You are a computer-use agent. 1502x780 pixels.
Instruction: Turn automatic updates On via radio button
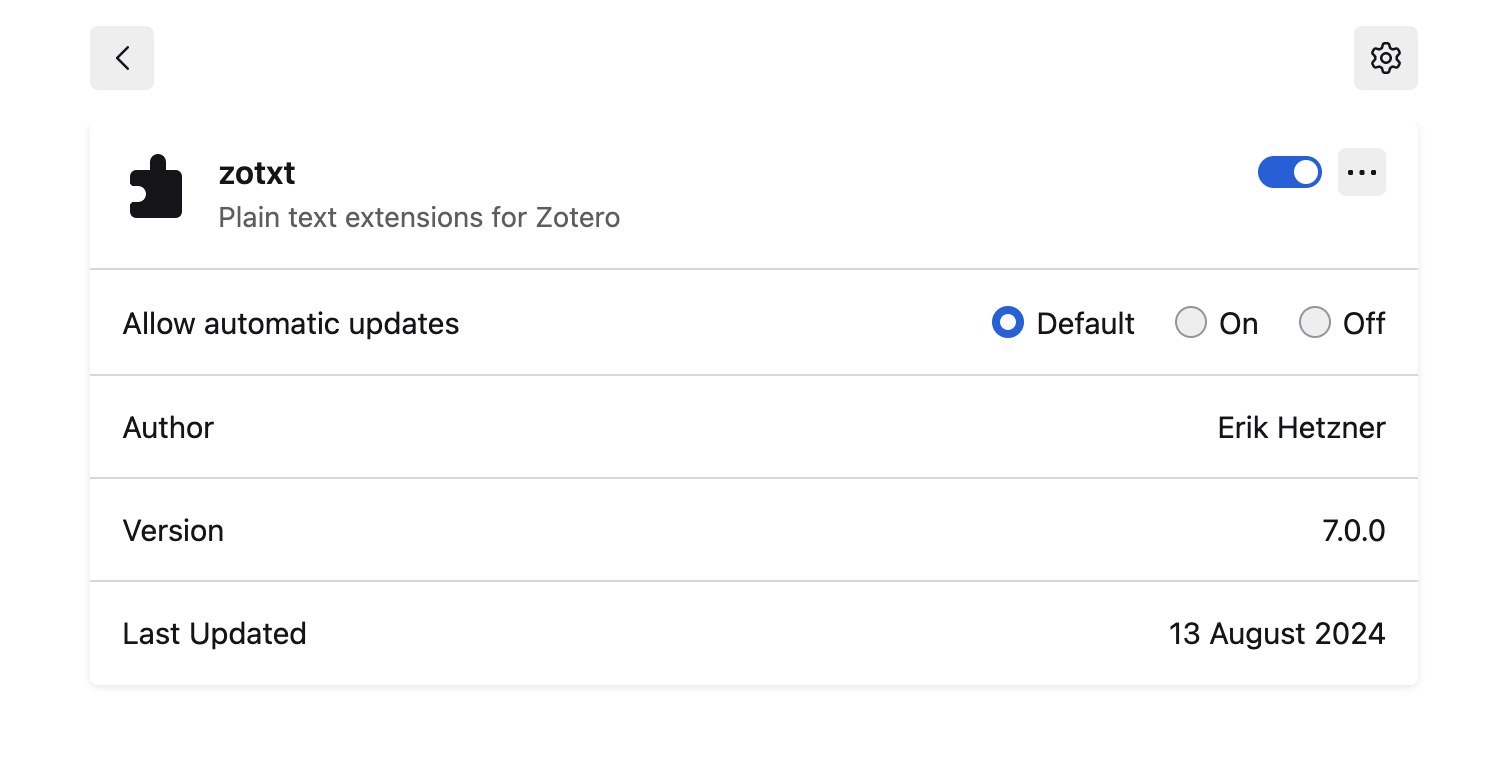coord(1190,323)
